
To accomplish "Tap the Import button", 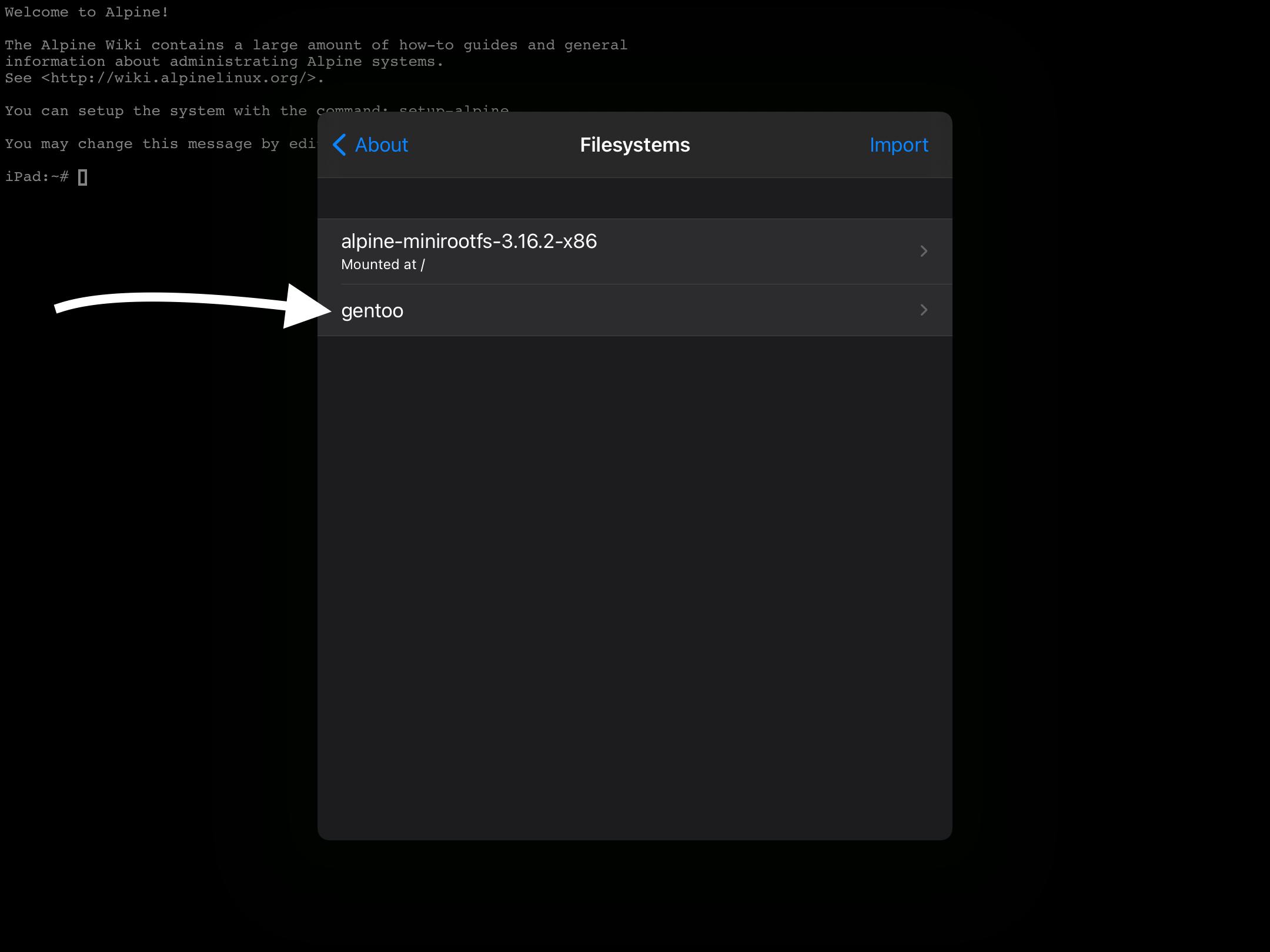I will tap(898, 145).
